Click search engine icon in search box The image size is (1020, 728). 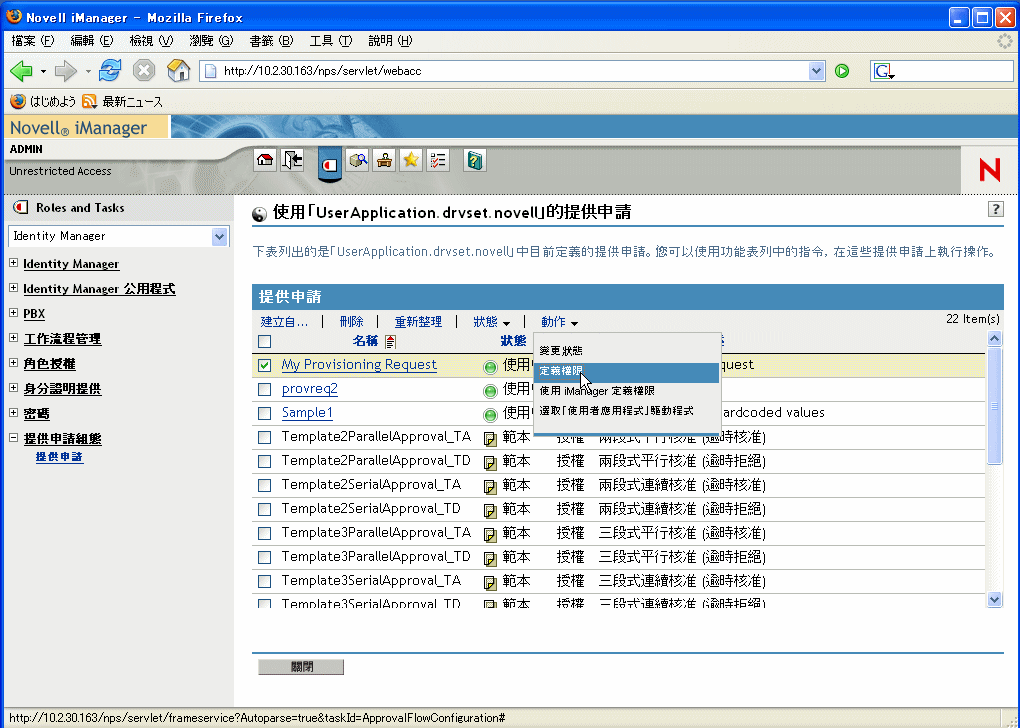pos(883,71)
